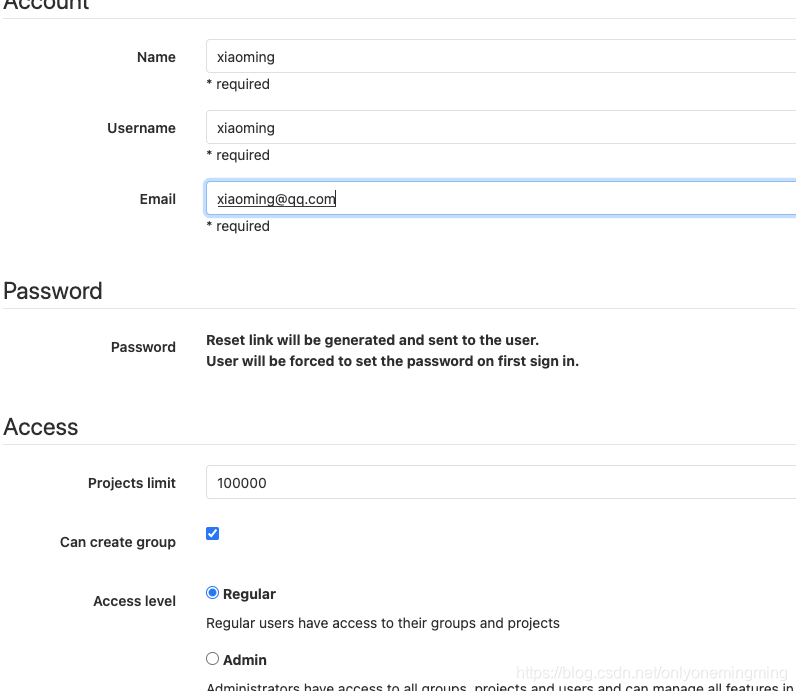Click the 'Password' section heading
796x691 pixels.
coord(53,291)
